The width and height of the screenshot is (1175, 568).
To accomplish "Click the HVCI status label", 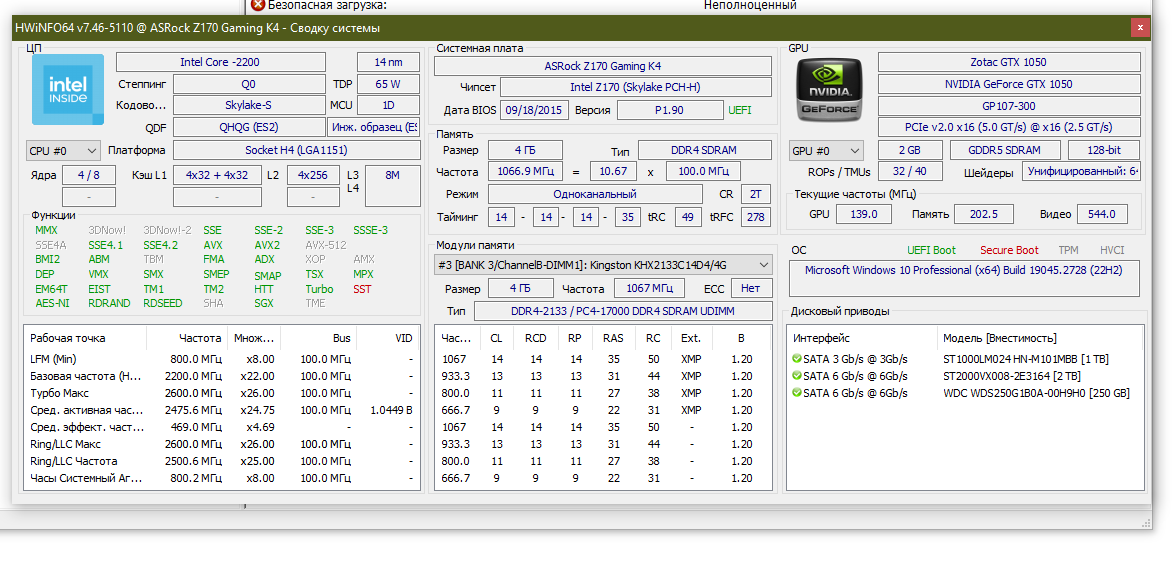I will (1112, 250).
